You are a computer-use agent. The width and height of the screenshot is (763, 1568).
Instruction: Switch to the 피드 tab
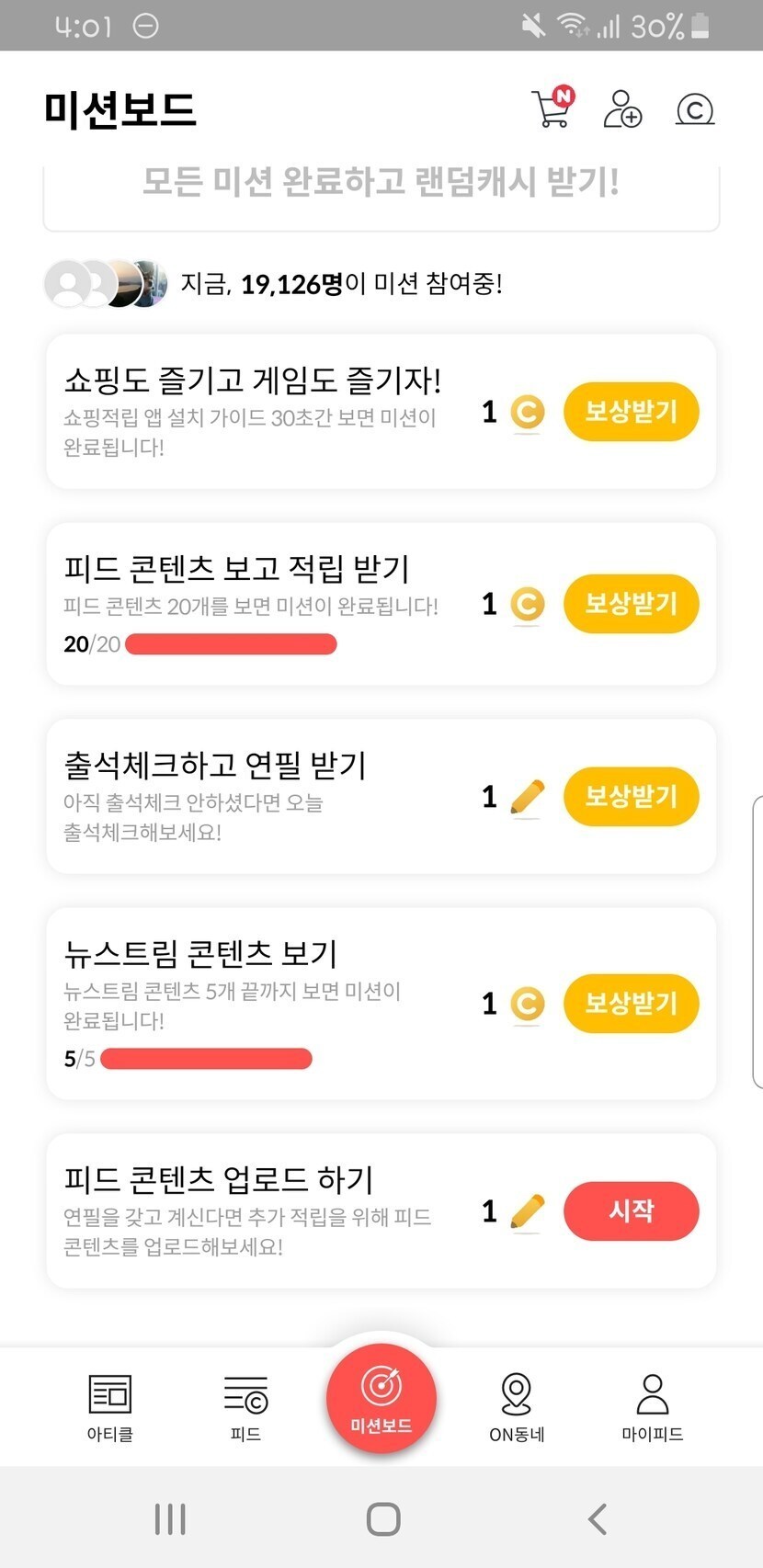pos(245,1406)
